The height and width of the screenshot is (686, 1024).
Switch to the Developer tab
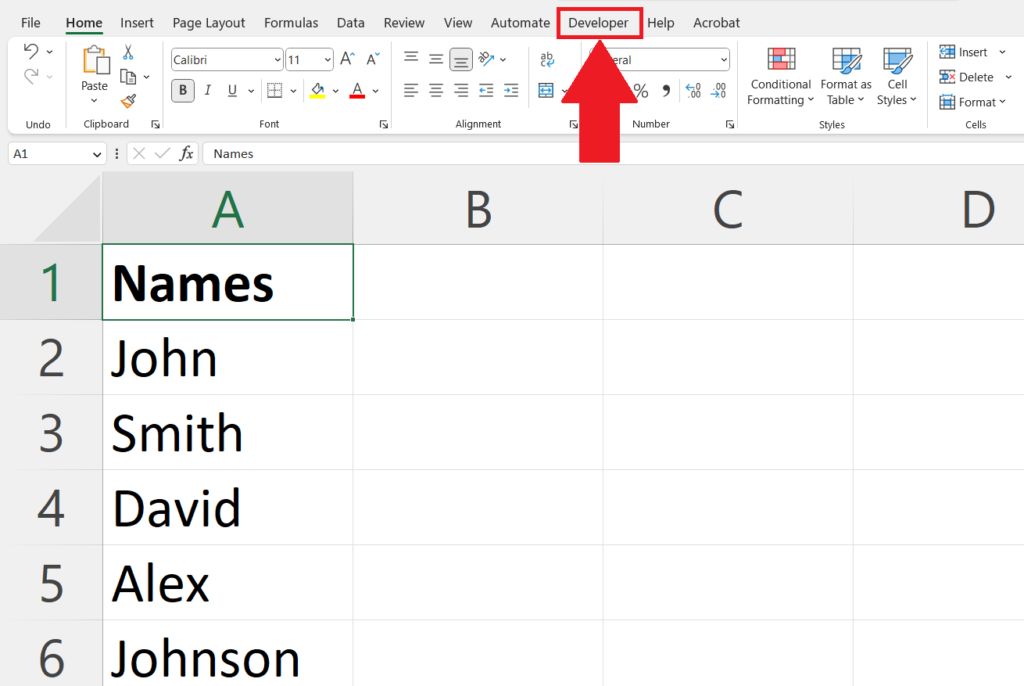599,22
